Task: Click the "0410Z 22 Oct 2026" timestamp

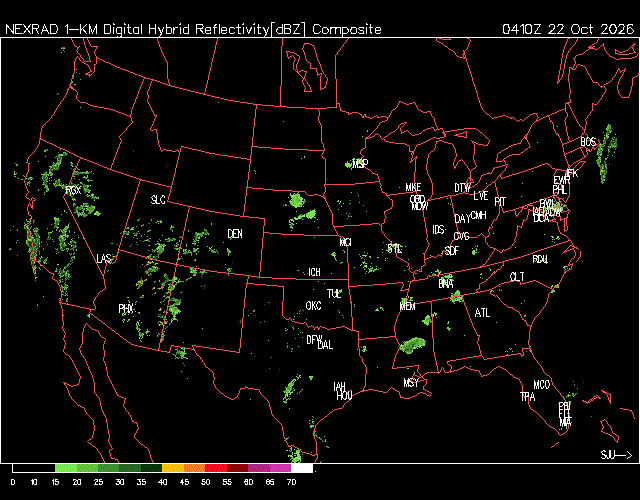Action: coord(568,29)
